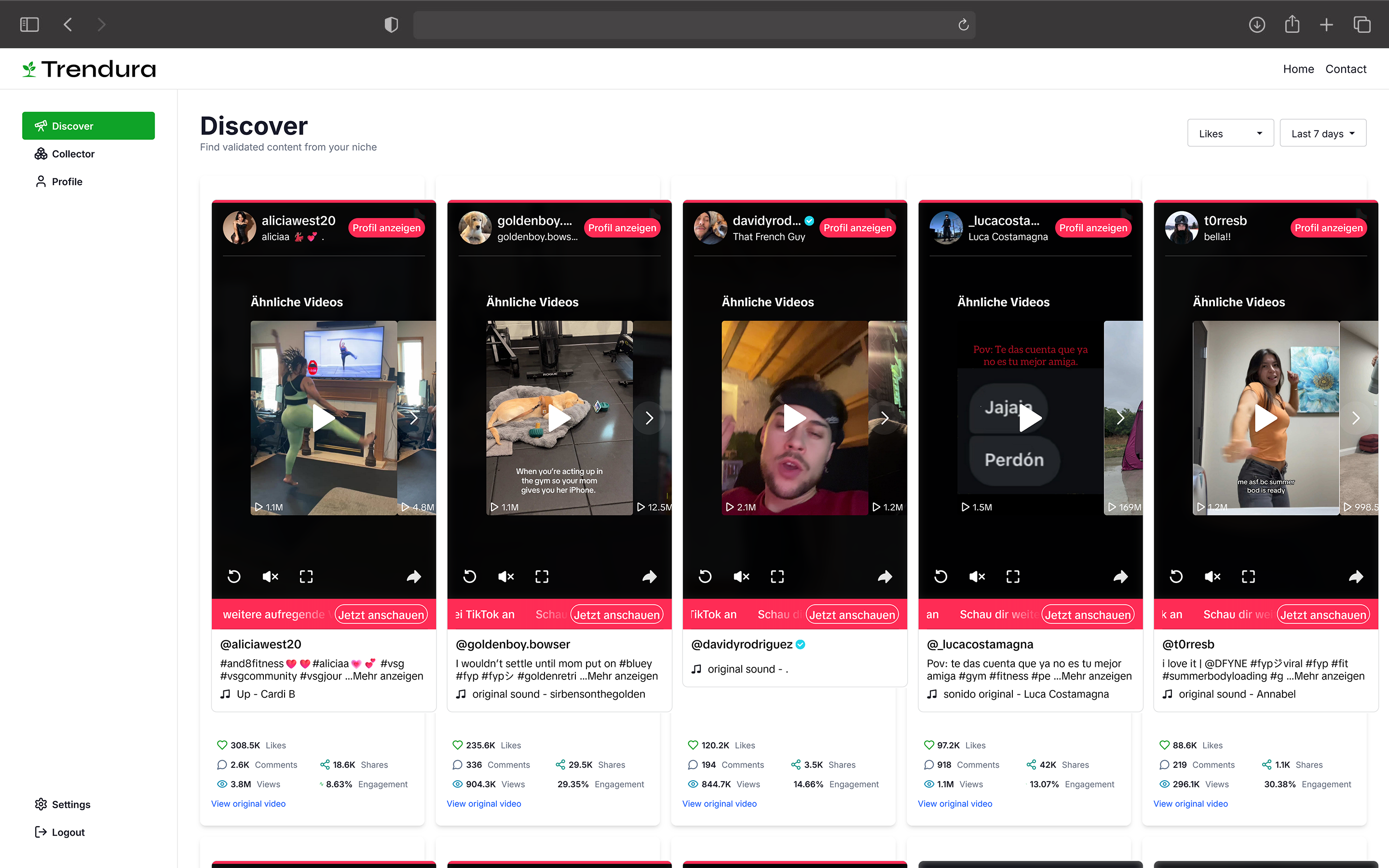Play the goldenboy dog gym video

pos(559,418)
